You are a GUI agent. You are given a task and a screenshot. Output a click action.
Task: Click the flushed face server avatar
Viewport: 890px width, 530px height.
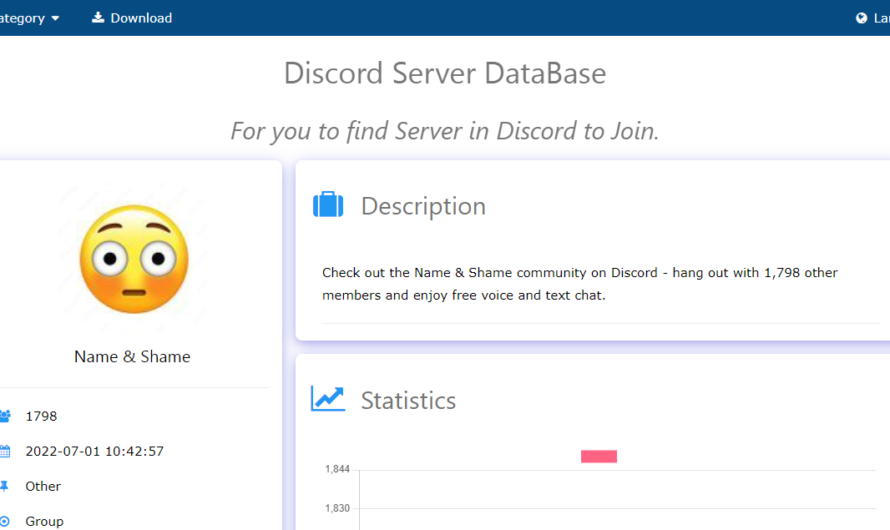tap(133, 258)
